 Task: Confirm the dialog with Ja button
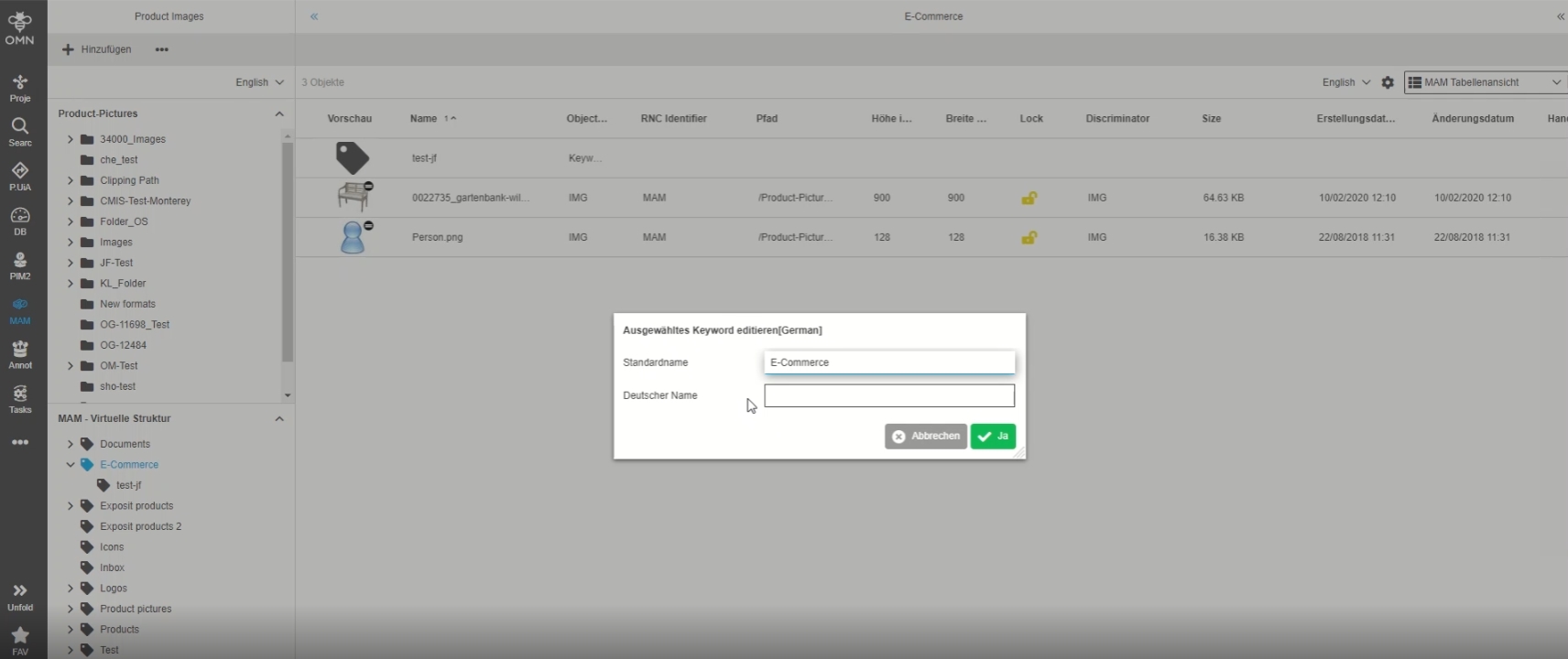click(993, 437)
